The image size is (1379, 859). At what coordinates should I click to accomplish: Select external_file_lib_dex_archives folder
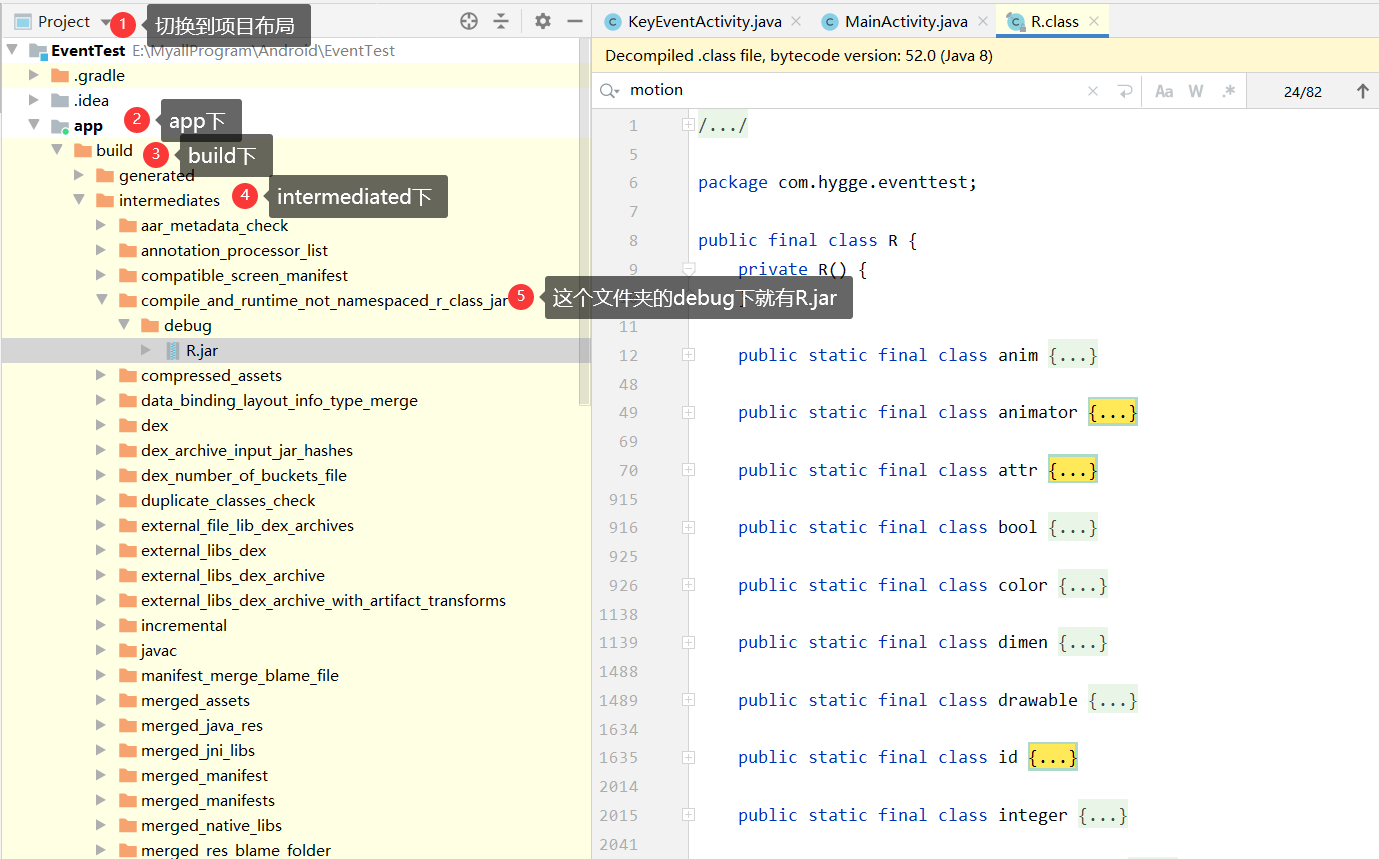(247, 525)
